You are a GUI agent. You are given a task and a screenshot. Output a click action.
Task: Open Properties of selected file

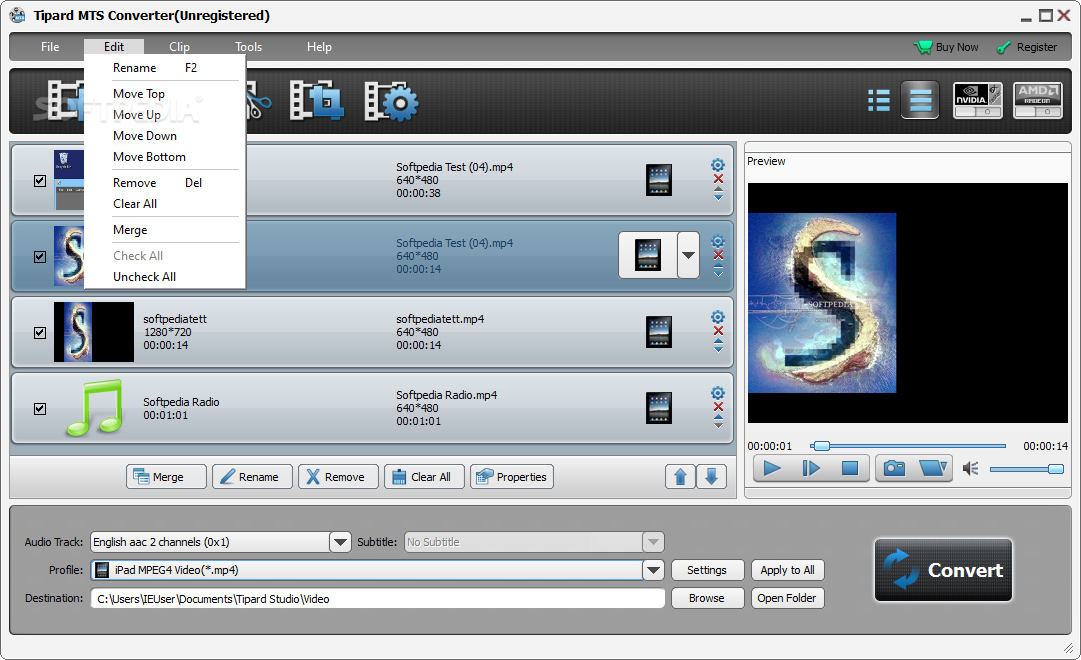click(x=512, y=477)
